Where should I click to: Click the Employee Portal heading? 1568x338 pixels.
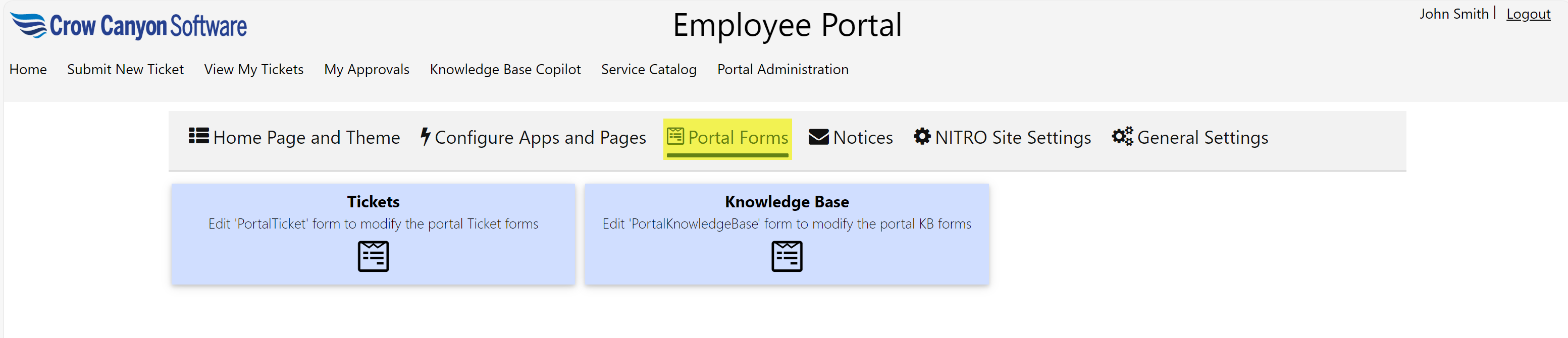point(787,26)
